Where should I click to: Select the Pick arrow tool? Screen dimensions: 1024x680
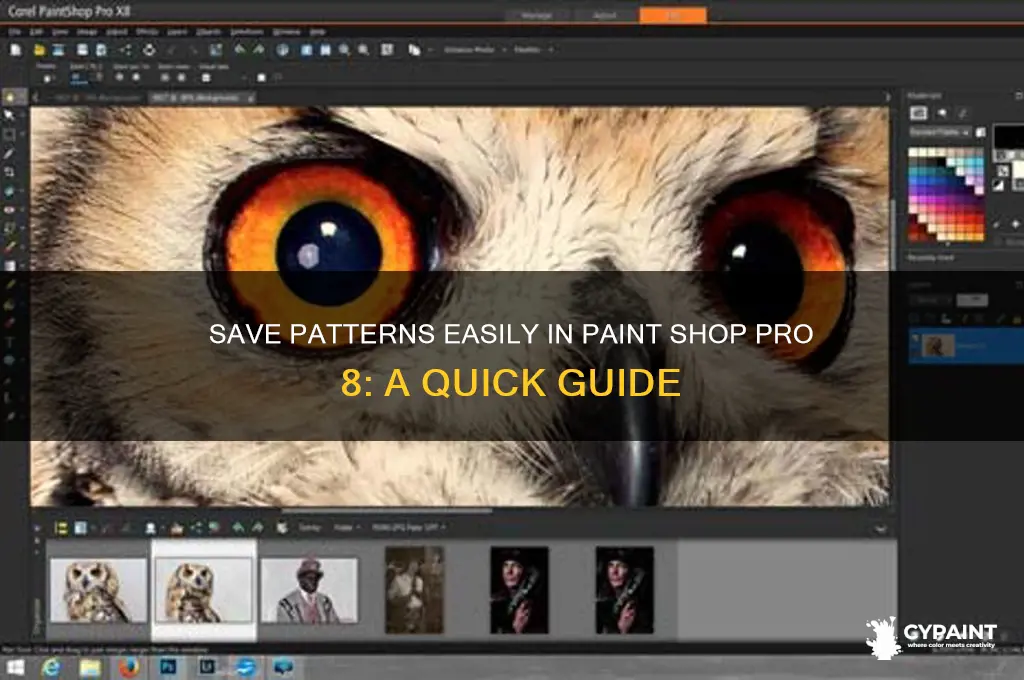(9, 116)
